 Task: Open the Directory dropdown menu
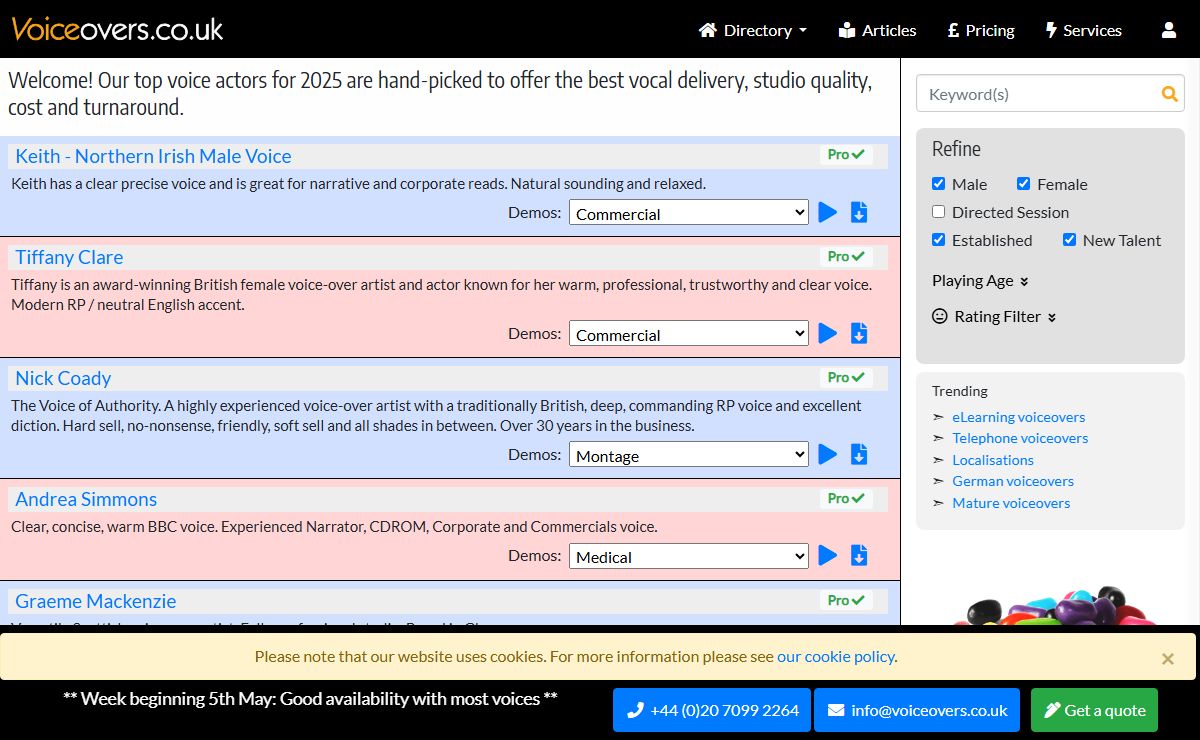pyautogui.click(x=753, y=30)
